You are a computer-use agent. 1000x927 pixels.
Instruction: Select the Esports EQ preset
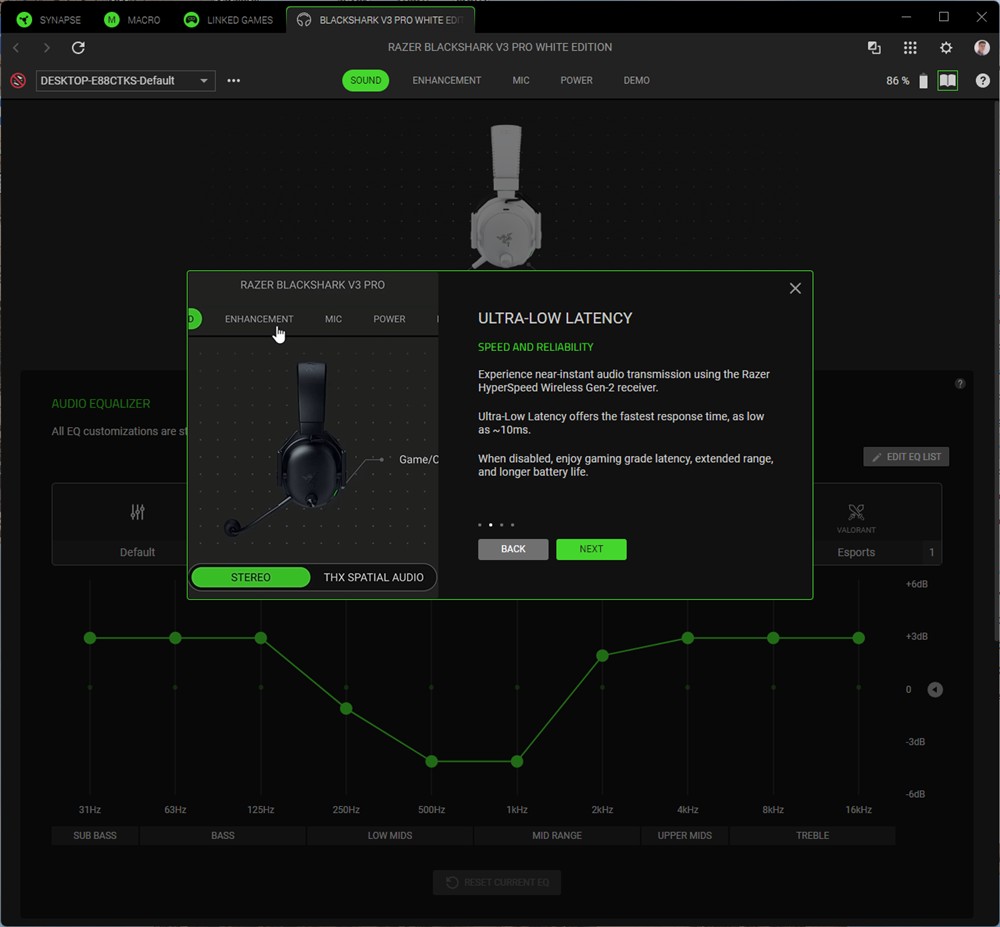point(856,552)
